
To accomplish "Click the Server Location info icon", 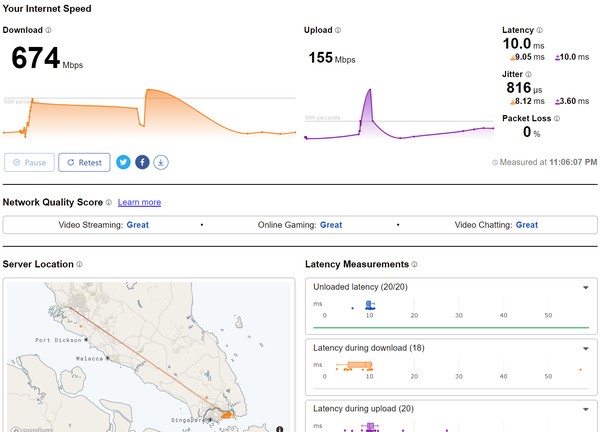I will click(x=79, y=264).
